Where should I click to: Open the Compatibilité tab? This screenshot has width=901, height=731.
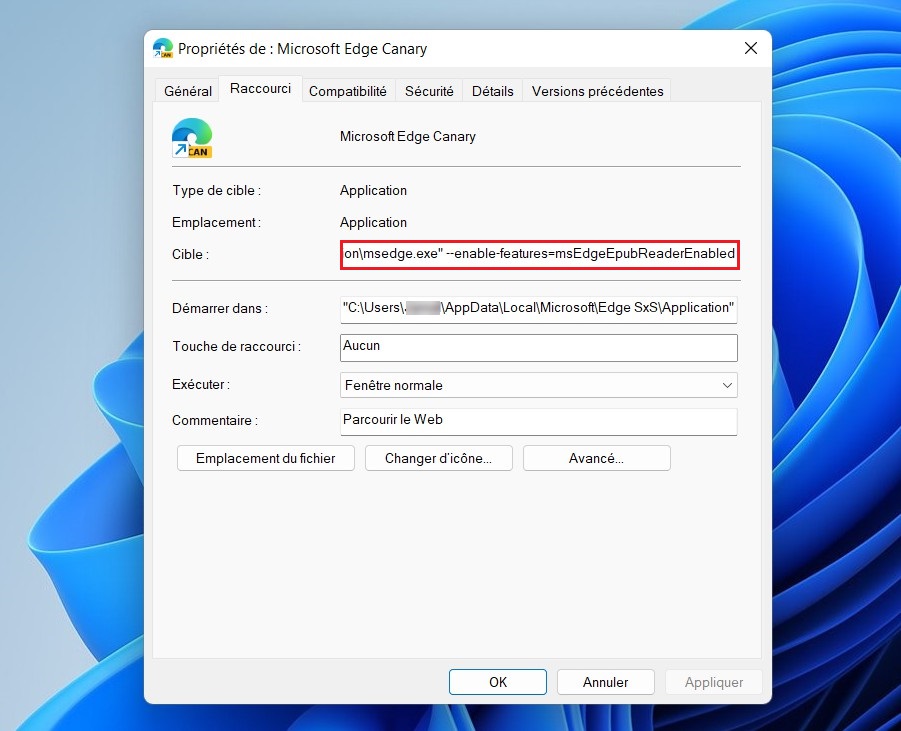tap(348, 91)
